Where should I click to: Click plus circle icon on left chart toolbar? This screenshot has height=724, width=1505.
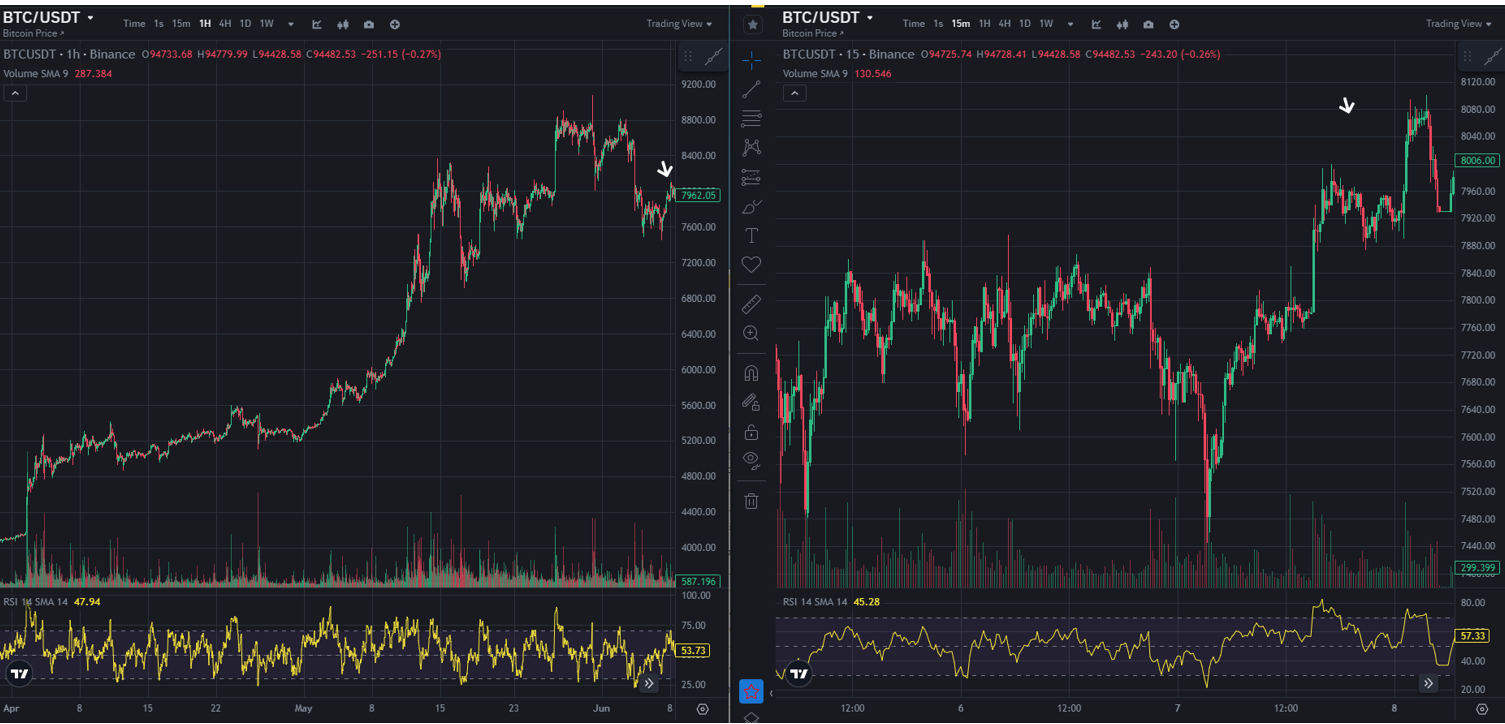[395, 24]
